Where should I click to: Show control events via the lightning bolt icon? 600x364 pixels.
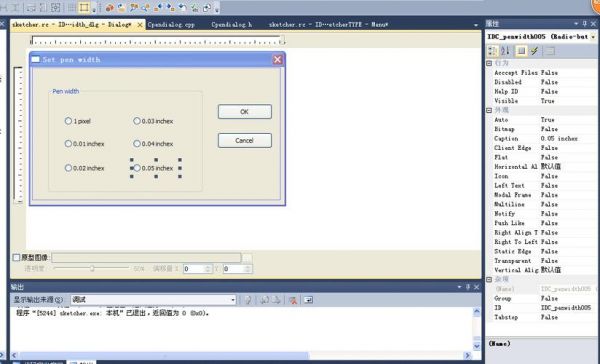535,51
